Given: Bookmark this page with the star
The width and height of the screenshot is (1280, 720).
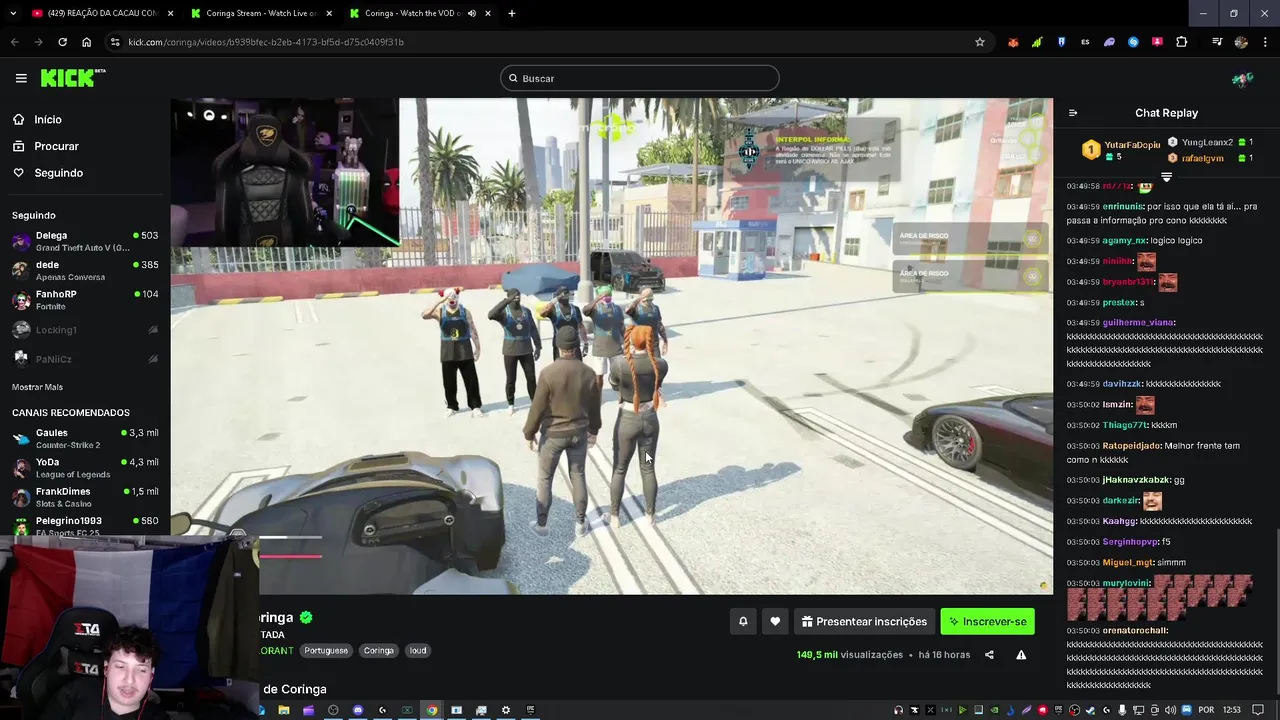Looking at the screenshot, I should click(980, 42).
